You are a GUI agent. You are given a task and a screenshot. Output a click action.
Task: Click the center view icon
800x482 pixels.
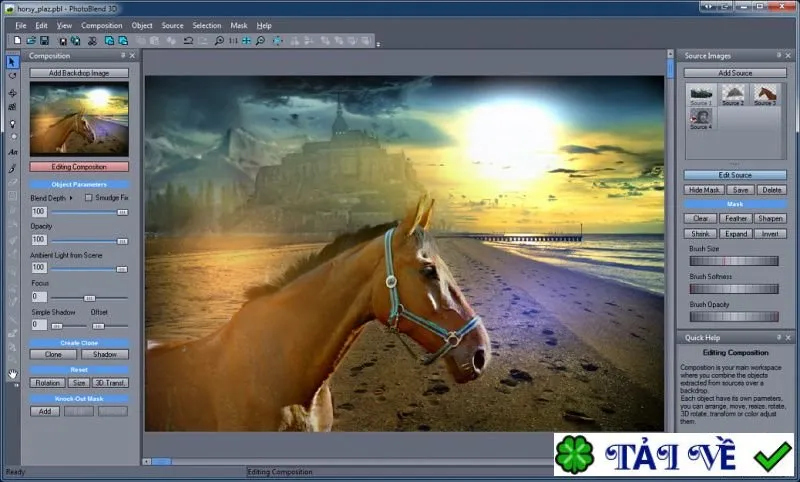[x=277, y=40]
